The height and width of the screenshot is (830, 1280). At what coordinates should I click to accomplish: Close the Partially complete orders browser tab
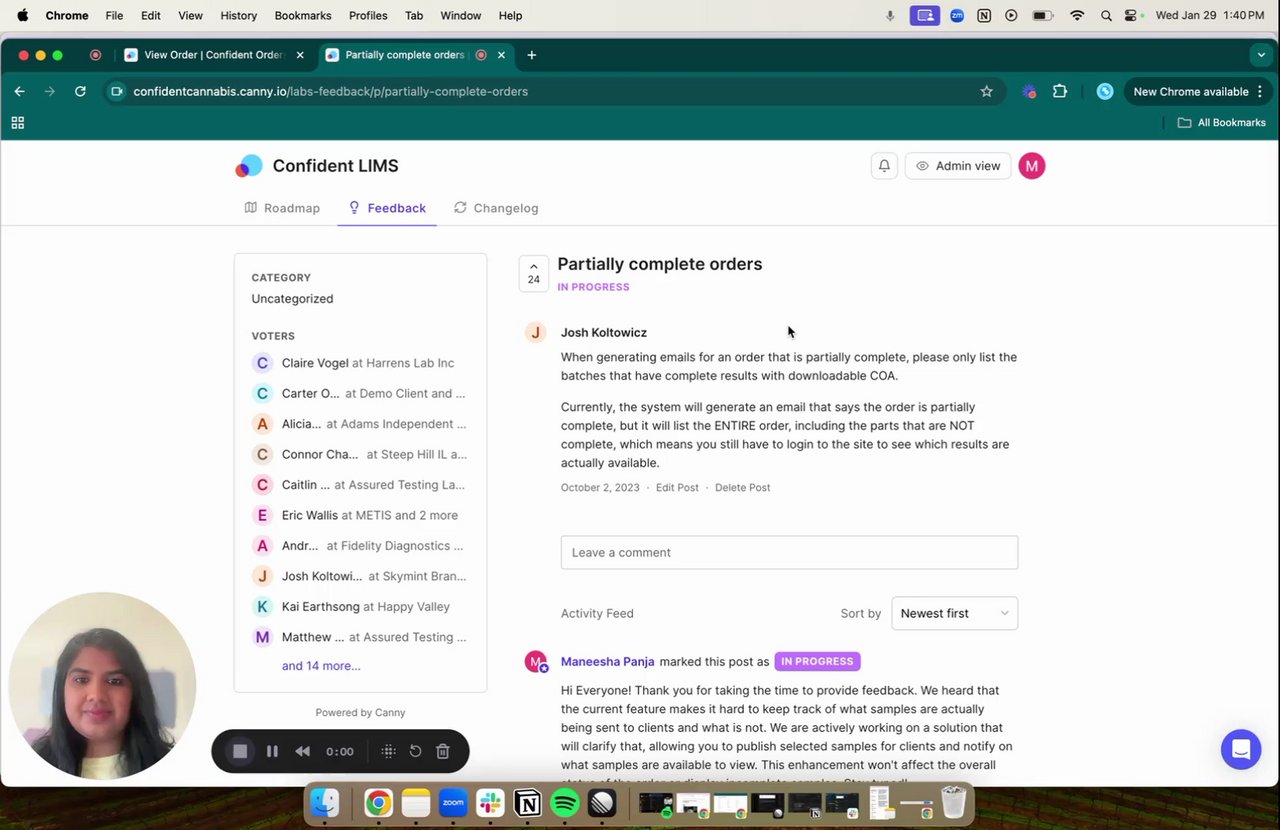click(x=500, y=55)
